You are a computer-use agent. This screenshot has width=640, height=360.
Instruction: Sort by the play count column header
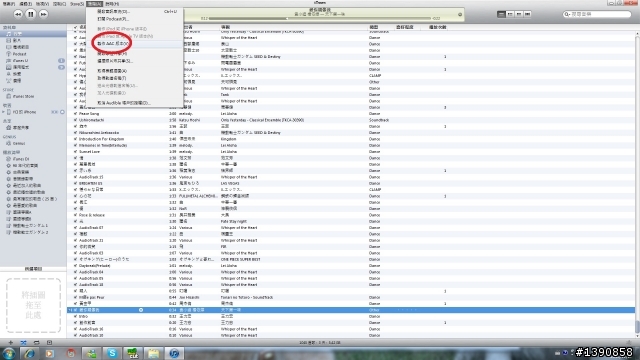(x=438, y=27)
